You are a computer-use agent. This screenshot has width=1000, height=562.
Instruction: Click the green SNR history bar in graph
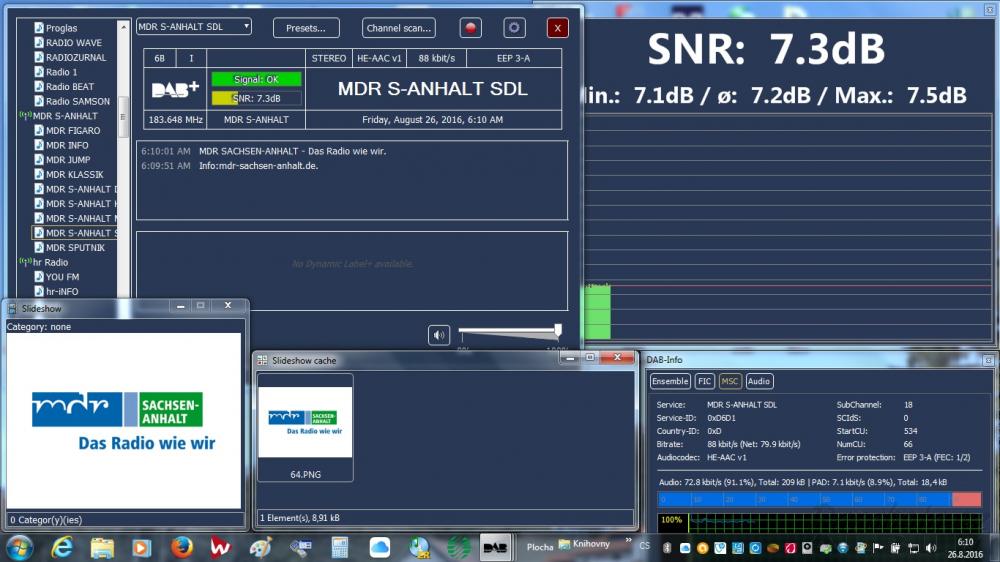(598, 311)
